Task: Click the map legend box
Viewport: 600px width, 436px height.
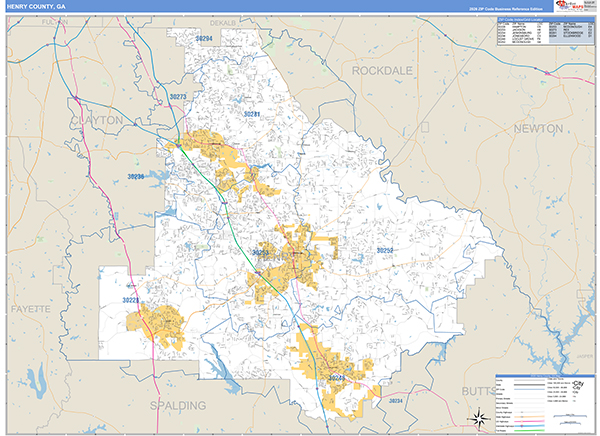Action: (545, 403)
